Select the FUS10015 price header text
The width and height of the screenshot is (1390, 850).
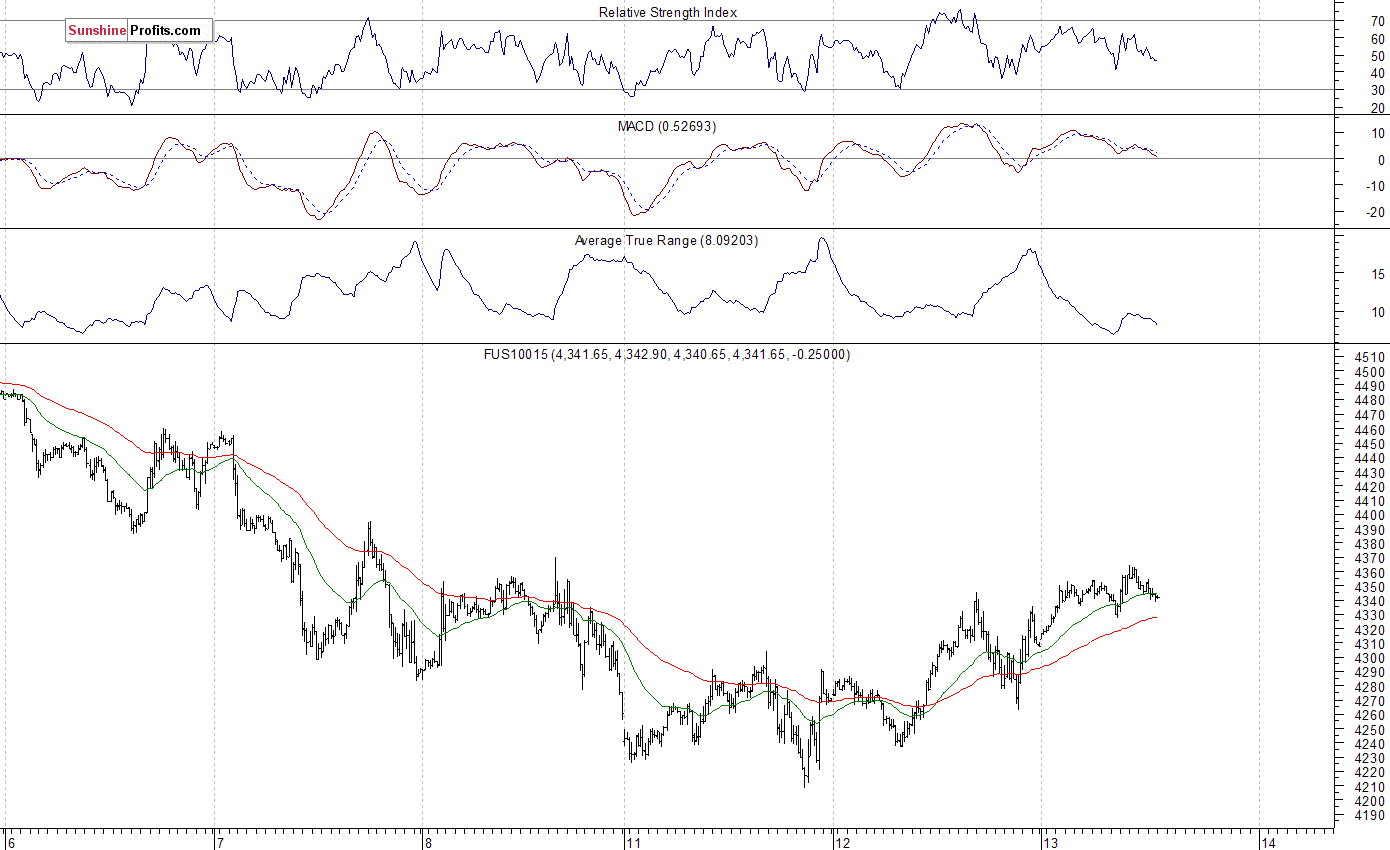(667, 354)
